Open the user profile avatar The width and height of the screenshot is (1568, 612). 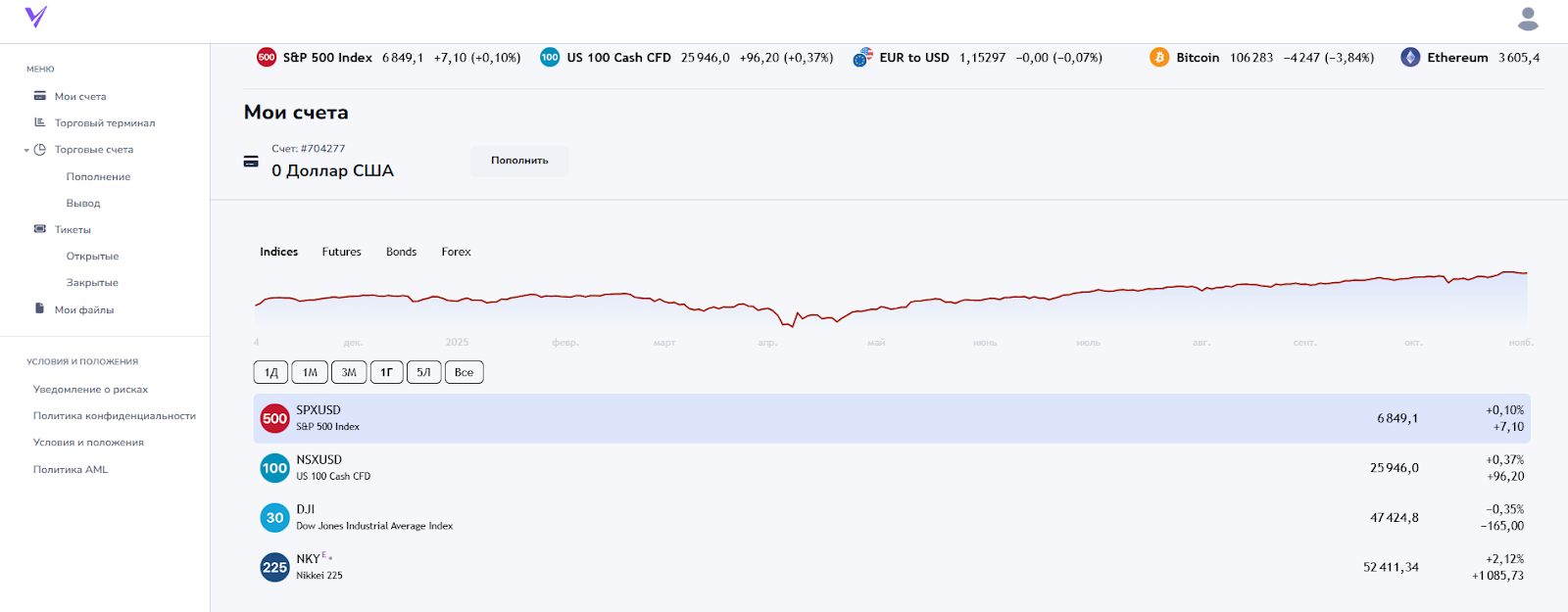pos(1528,19)
